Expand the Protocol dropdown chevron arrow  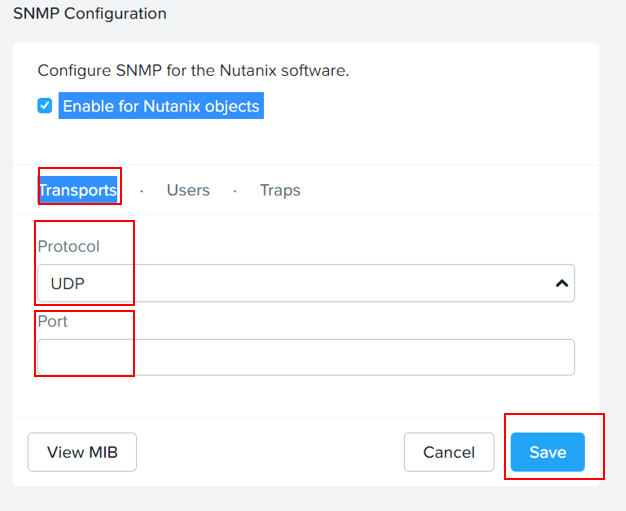[562, 283]
